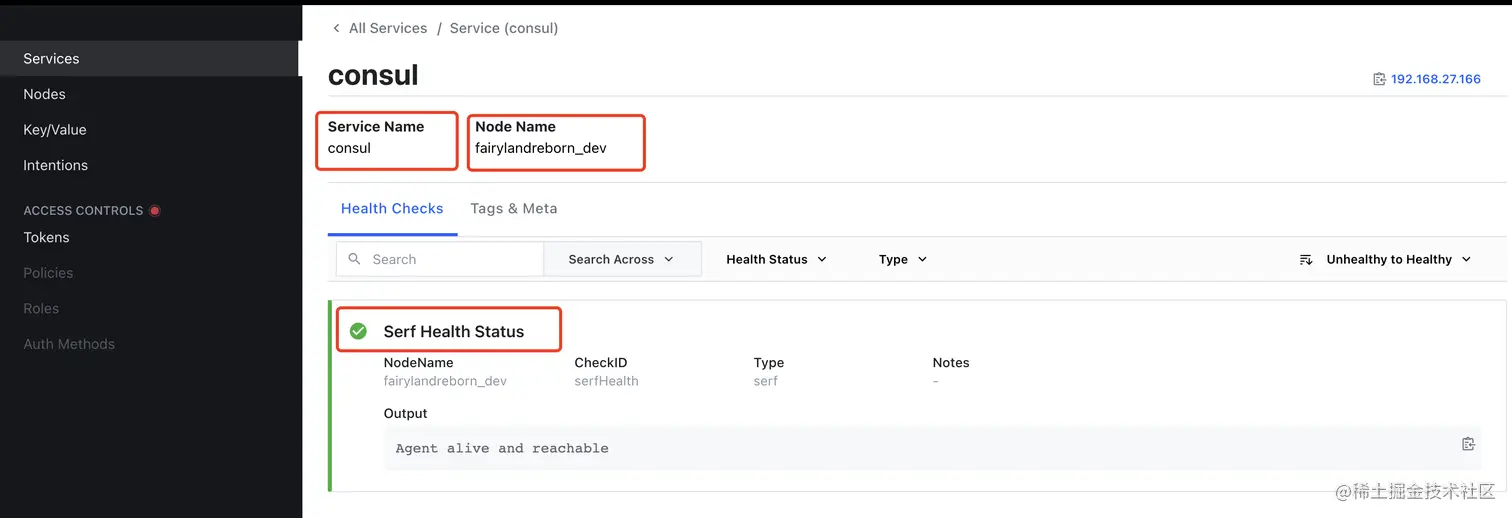Open Auth Methods in the sidebar
Viewport: 1512px width, 518px height.
[69, 344]
